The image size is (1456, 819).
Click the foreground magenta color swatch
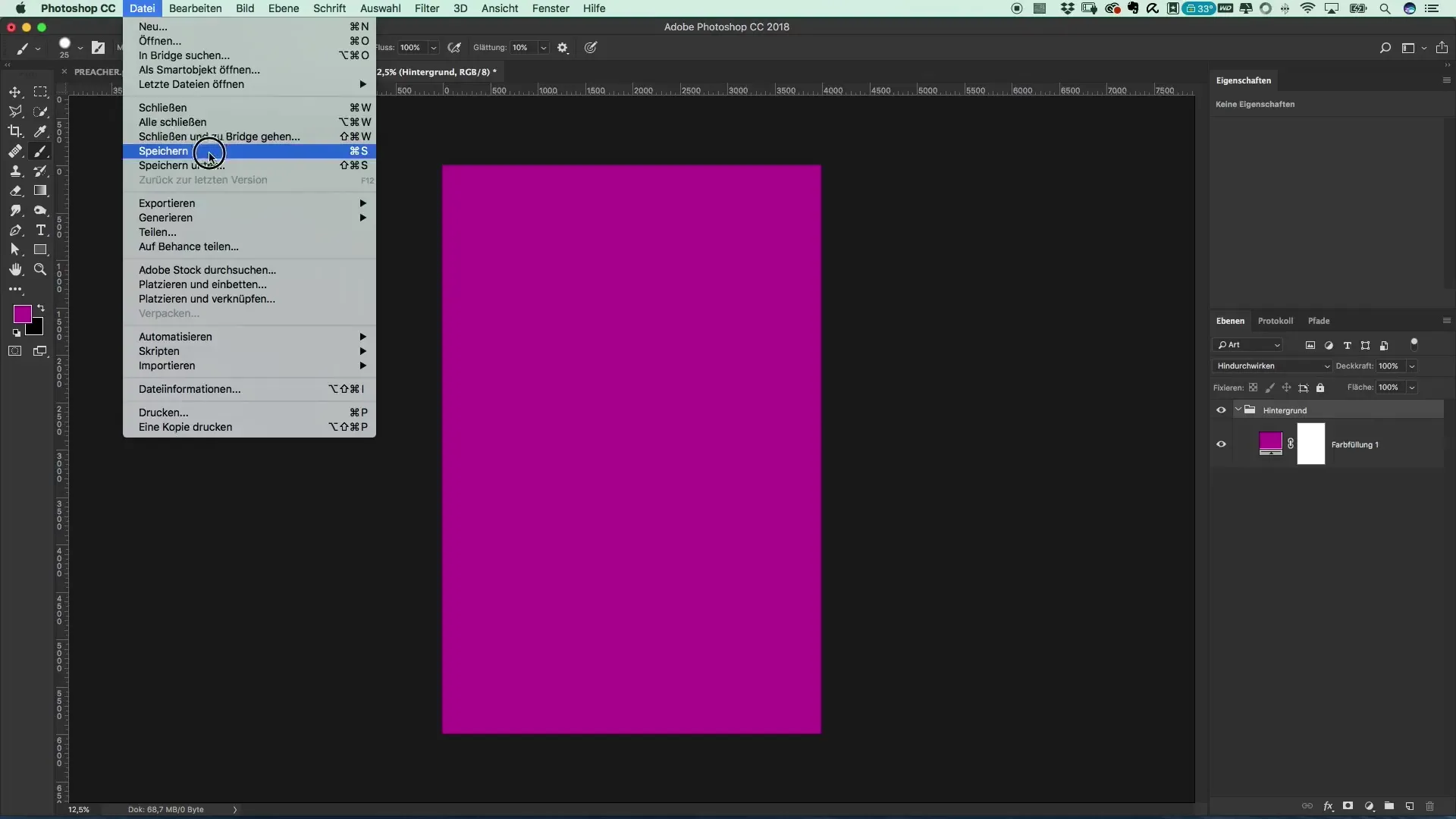[x=21, y=312]
